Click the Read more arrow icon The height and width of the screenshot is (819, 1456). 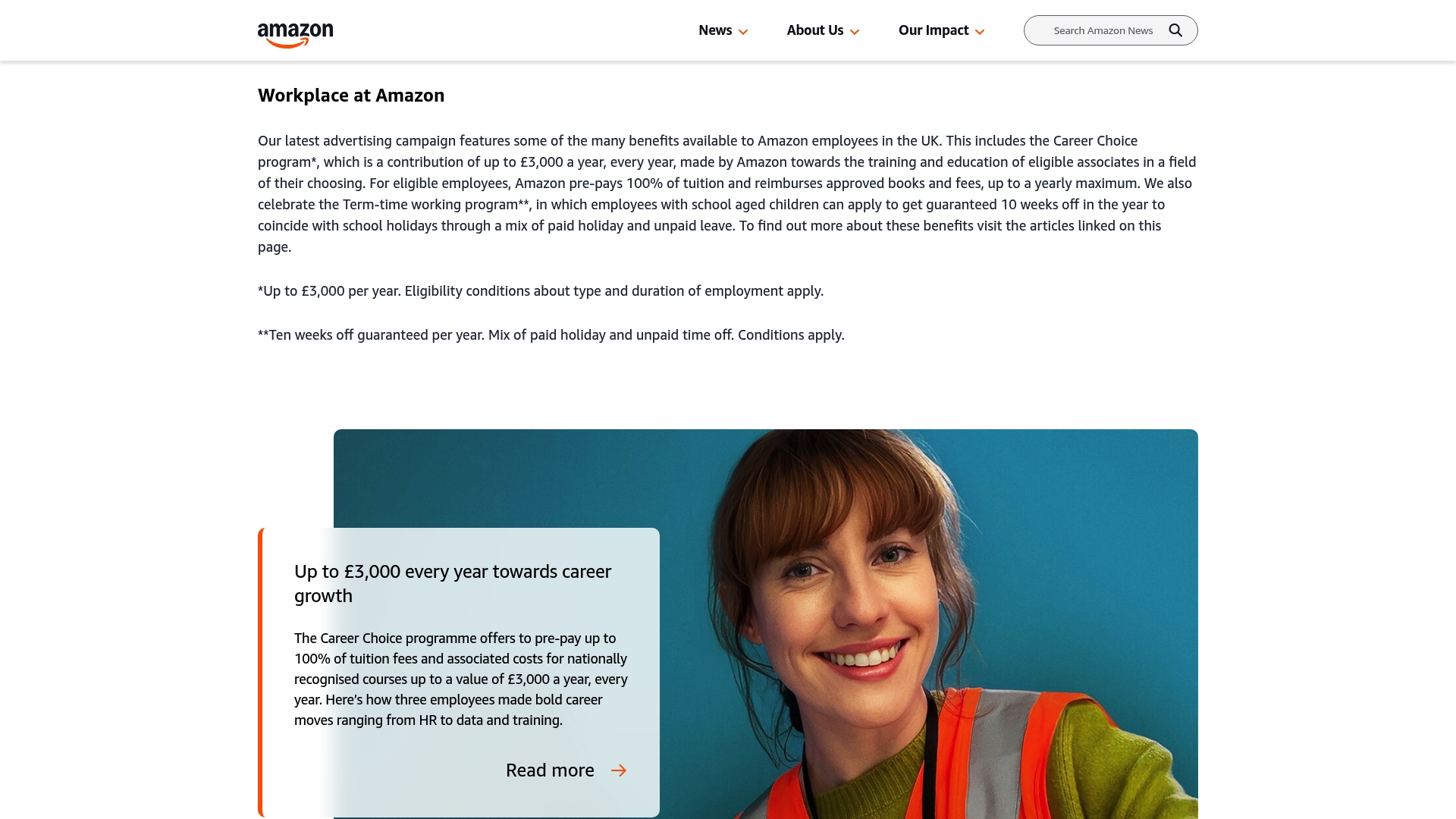(619, 770)
